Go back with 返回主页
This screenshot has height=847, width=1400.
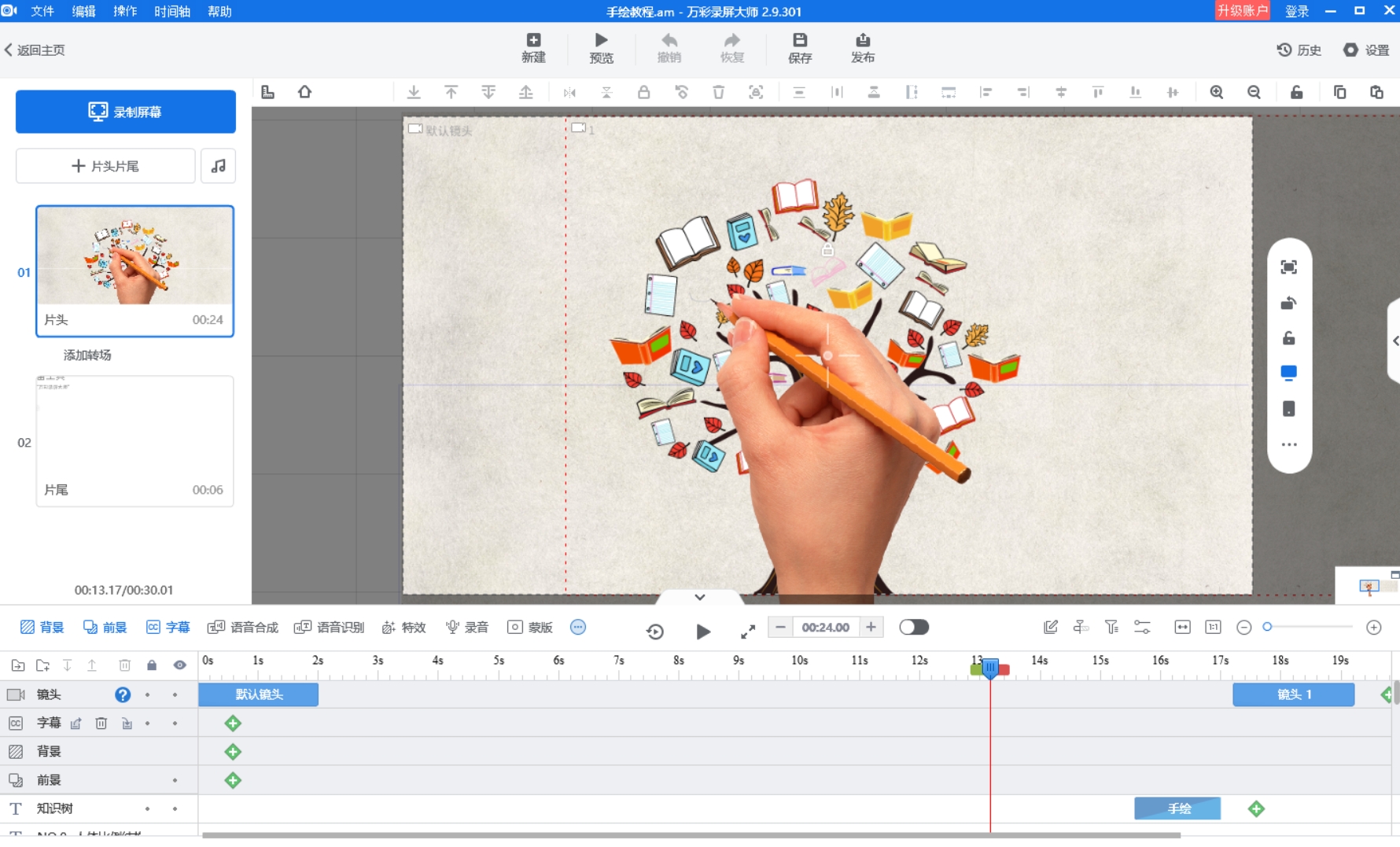pyautogui.click(x=35, y=50)
